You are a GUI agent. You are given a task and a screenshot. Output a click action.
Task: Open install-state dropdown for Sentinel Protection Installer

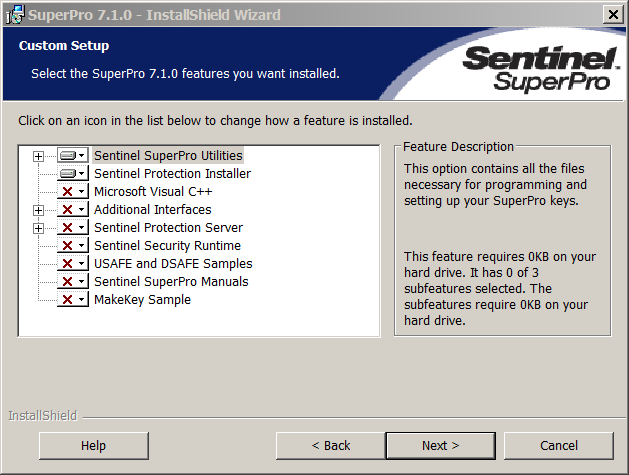[73, 174]
